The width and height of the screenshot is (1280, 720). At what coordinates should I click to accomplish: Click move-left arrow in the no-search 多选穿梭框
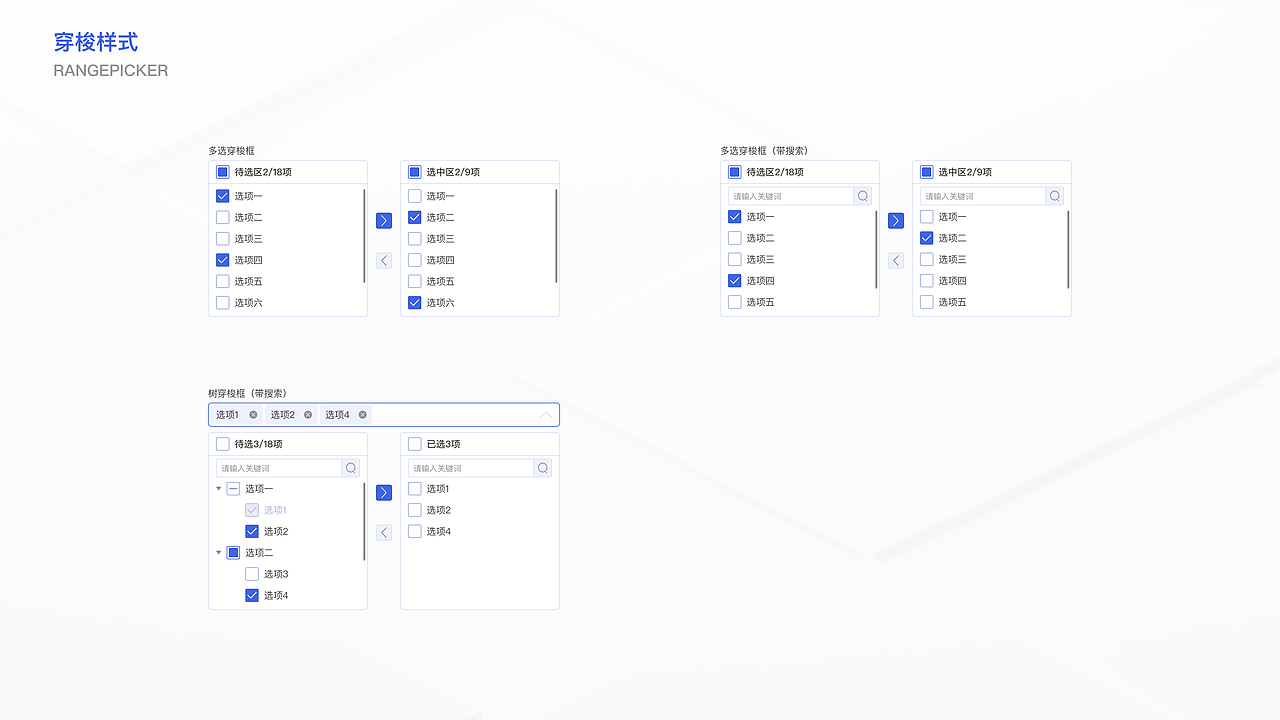click(x=384, y=261)
